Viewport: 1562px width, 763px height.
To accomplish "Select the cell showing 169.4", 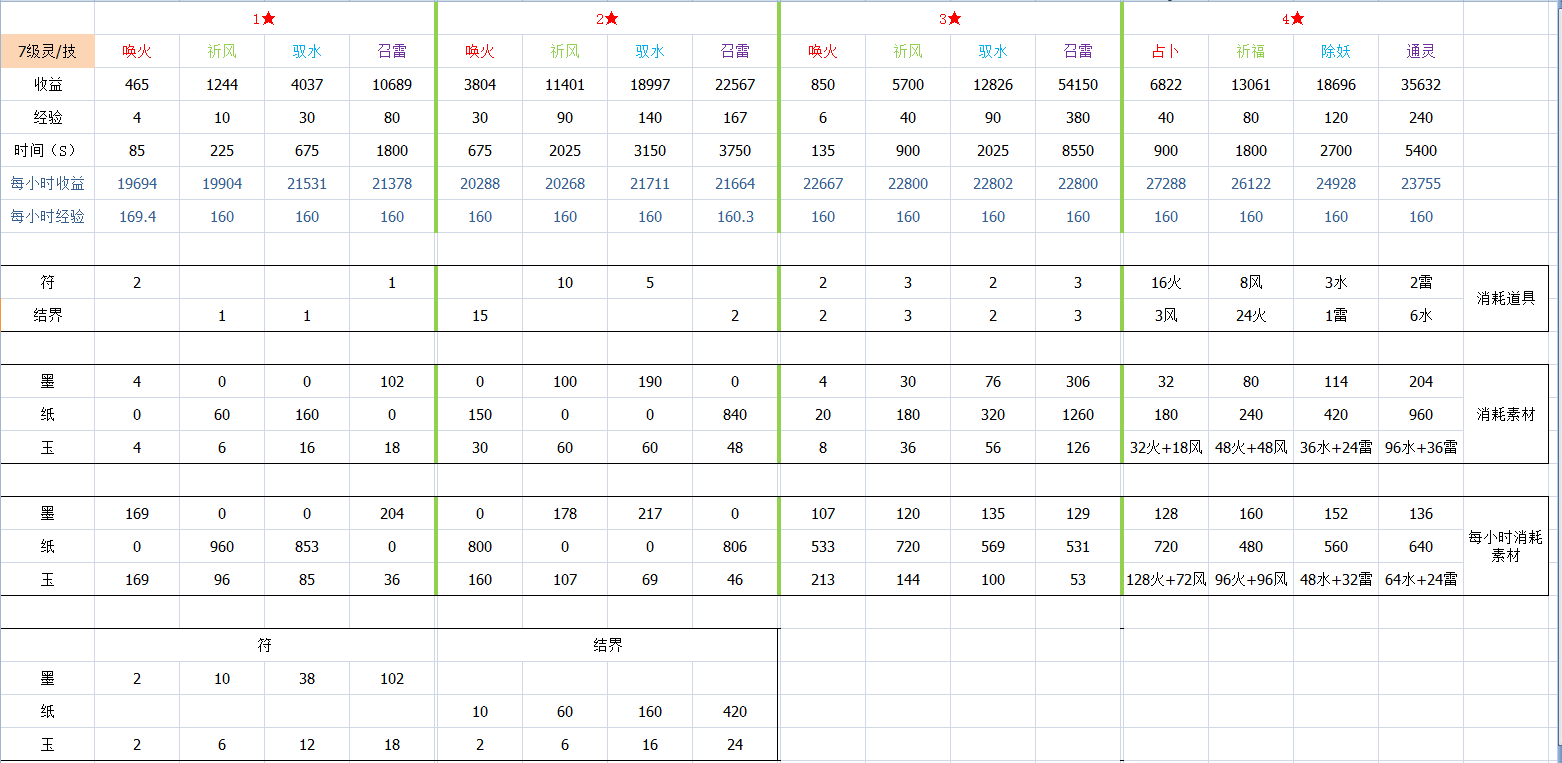I will pyautogui.click(x=137, y=216).
